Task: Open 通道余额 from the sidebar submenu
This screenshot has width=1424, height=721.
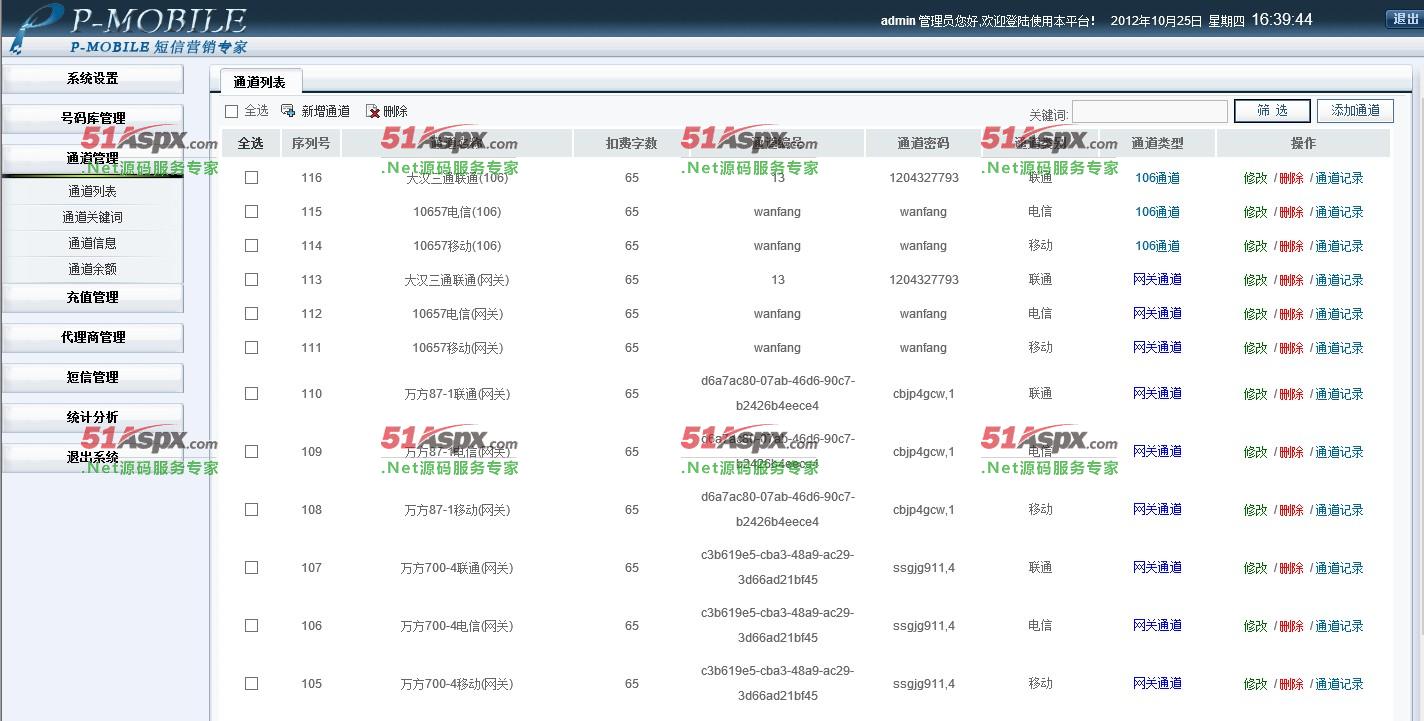Action: pyautogui.click(x=92, y=269)
